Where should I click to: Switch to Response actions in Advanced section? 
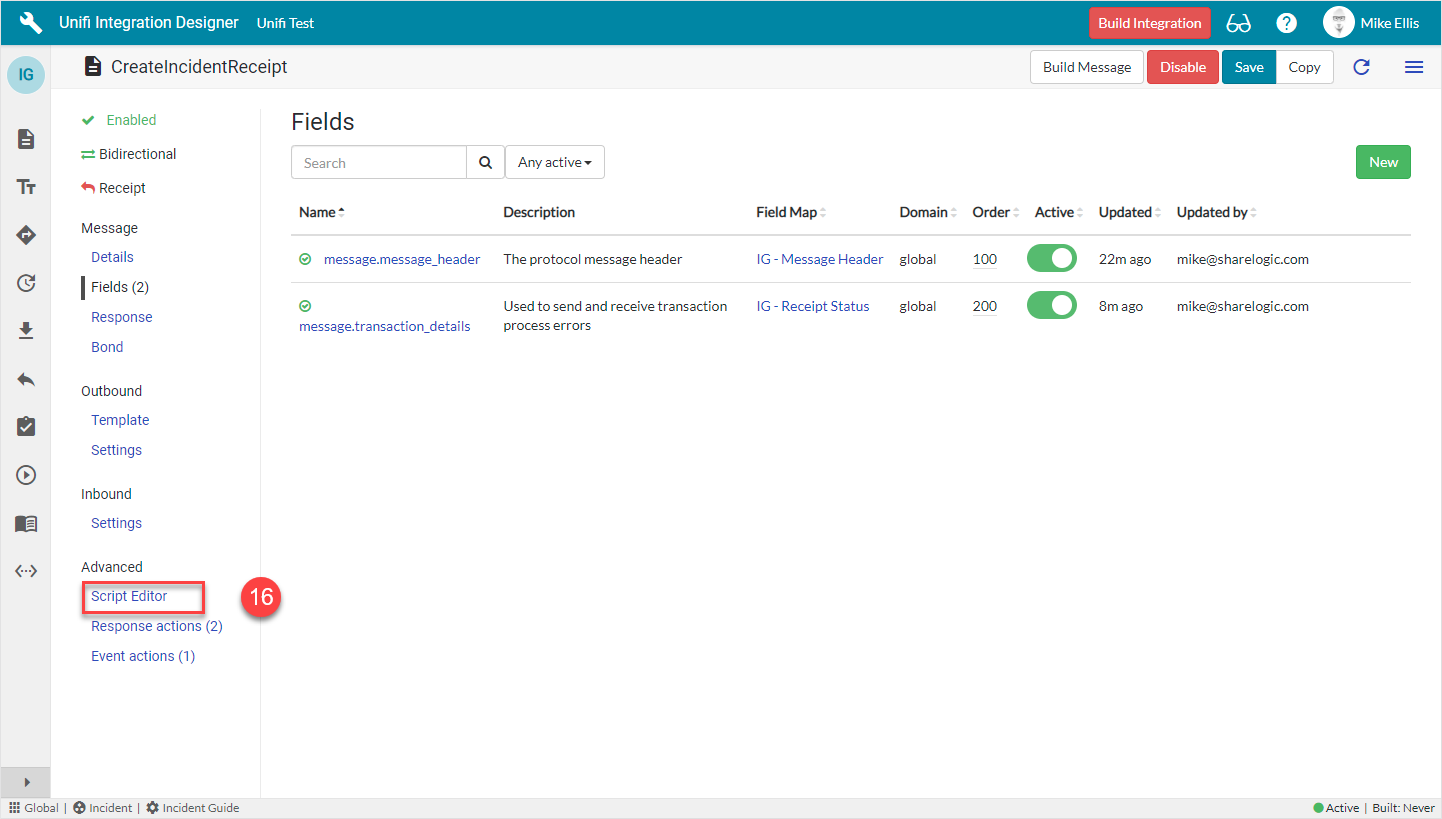tap(156, 625)
